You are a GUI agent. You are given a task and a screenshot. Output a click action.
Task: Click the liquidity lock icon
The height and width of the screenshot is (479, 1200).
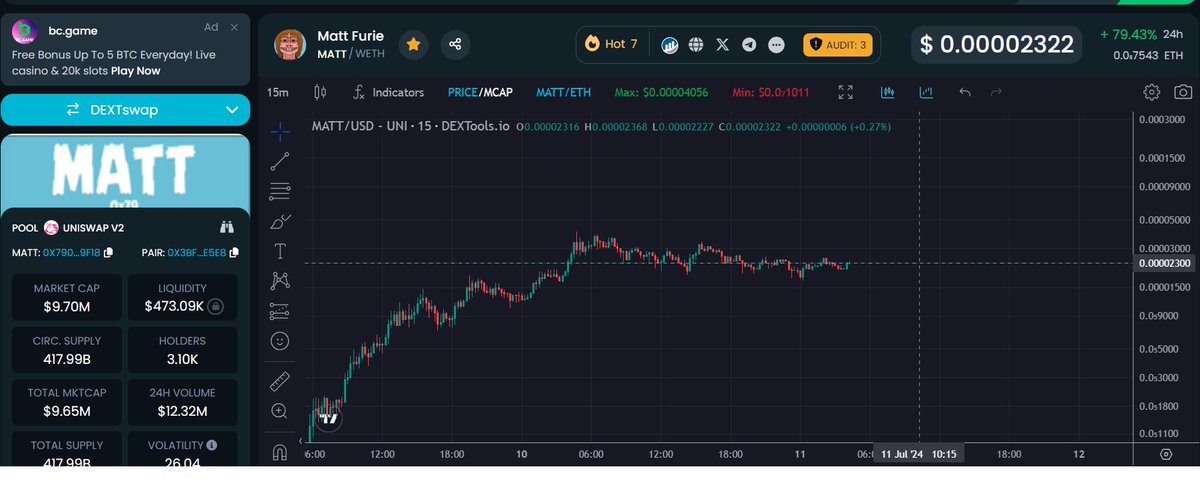[215, 306]
